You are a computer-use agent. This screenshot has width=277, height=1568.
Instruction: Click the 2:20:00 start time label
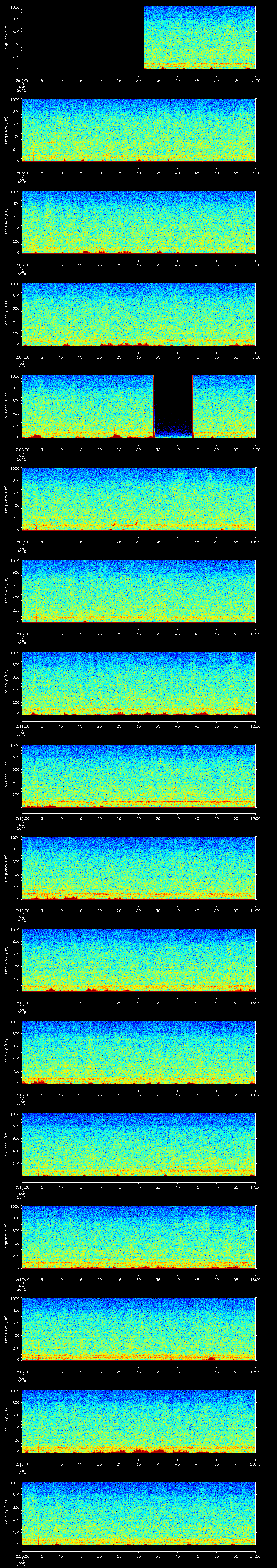pyautogui.click(x=22, y=1556)
